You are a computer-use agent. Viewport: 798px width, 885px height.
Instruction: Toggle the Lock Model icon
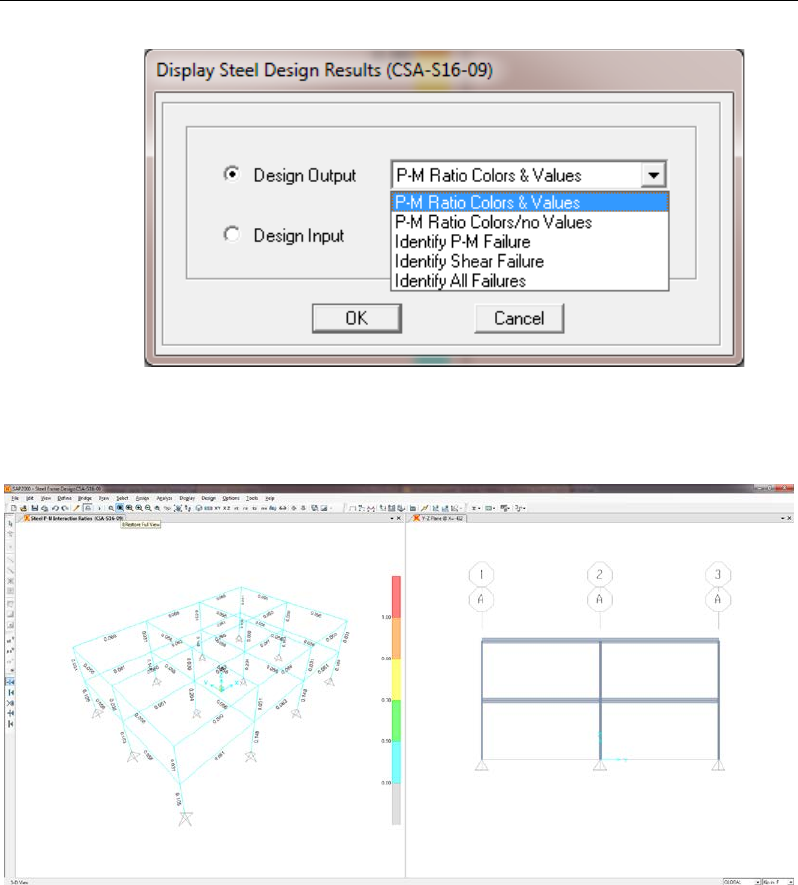pyautogui.click(x=87, y=508)
